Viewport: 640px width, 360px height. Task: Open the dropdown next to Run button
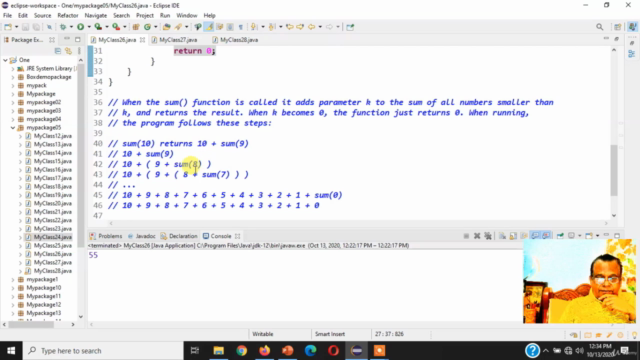(89, 27)
